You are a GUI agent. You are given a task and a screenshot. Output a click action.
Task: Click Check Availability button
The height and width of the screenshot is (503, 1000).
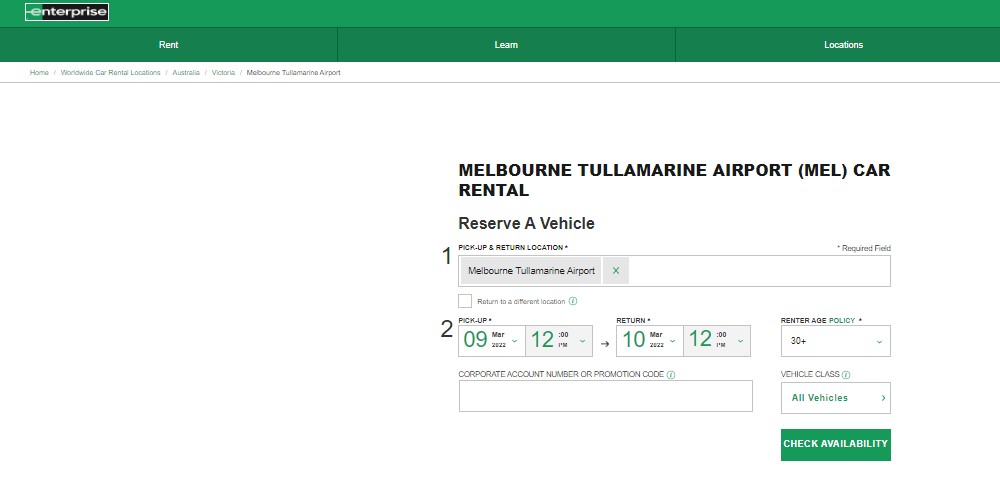(x=835, y=444)
